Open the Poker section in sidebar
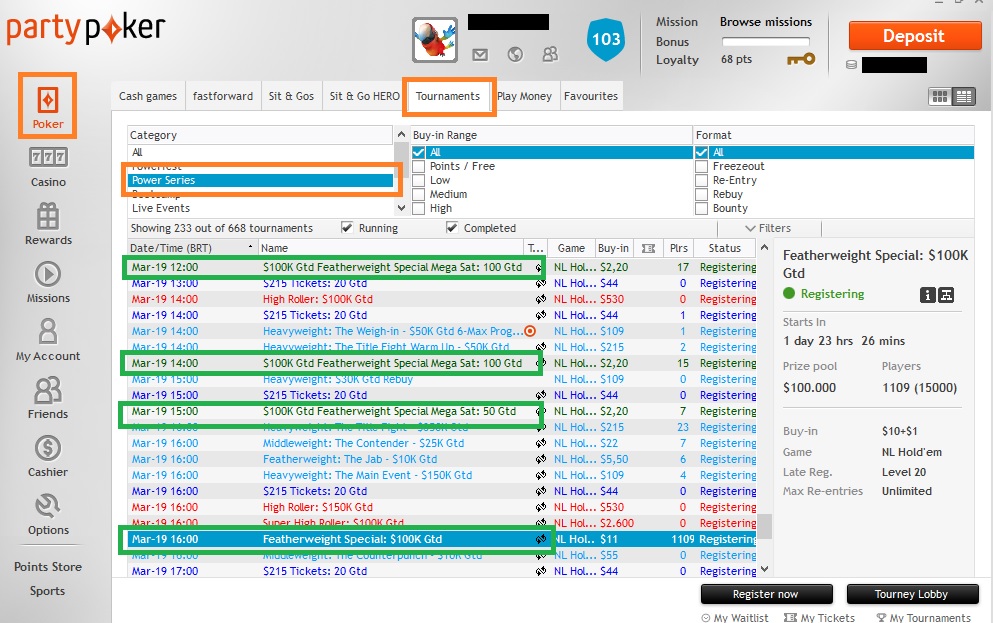993x623 pixels. (48, 106)
